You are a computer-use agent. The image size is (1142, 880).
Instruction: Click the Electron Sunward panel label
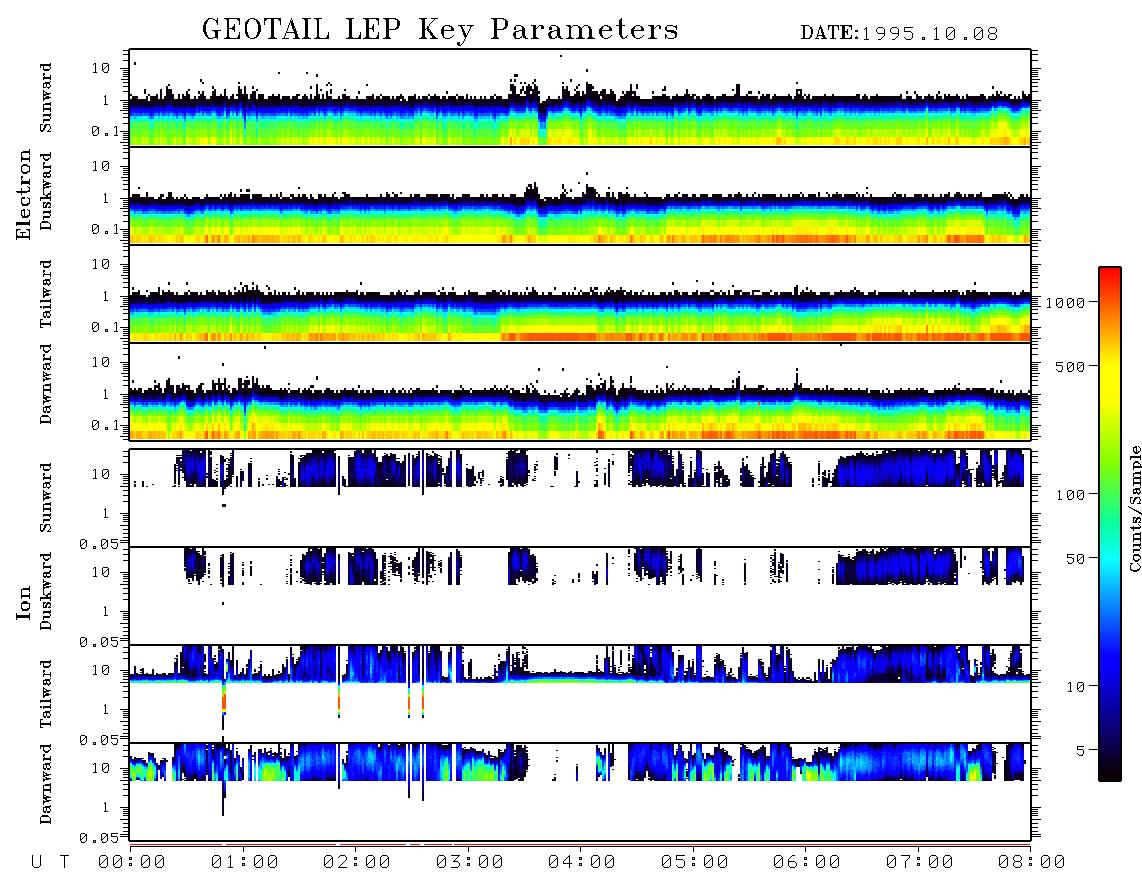(46, 98)
